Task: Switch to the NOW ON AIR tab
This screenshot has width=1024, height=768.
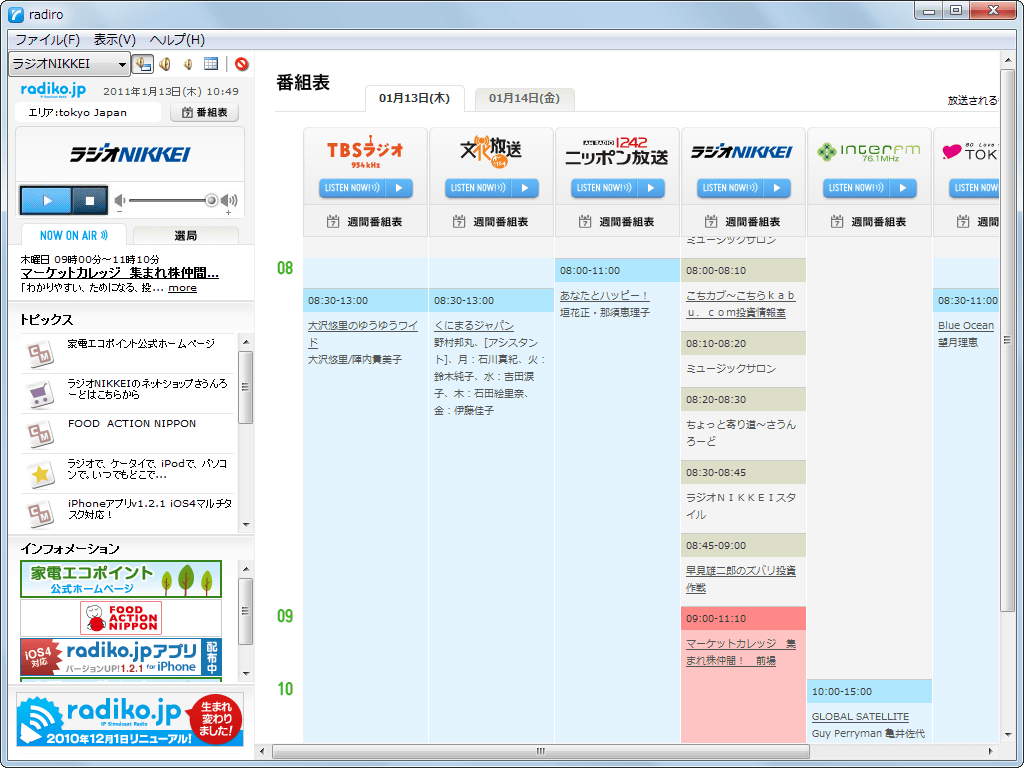Action: pos(74,235)
